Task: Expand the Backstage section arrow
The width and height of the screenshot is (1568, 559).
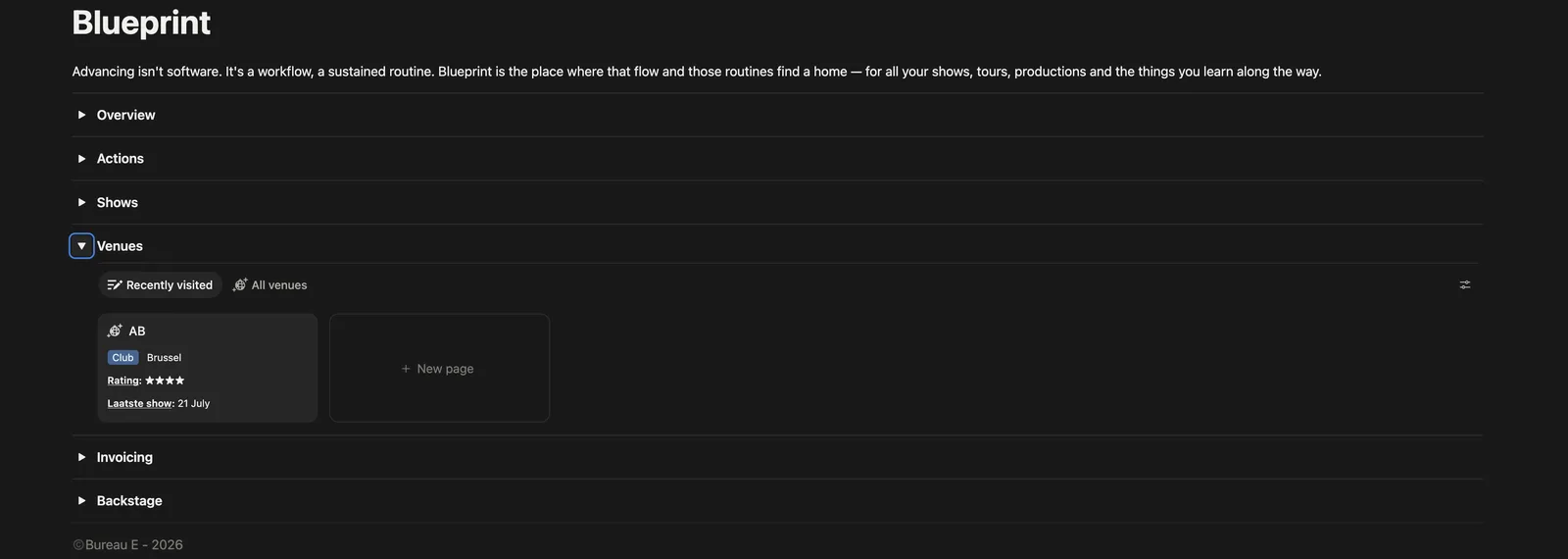Action: tap(81, 501)
